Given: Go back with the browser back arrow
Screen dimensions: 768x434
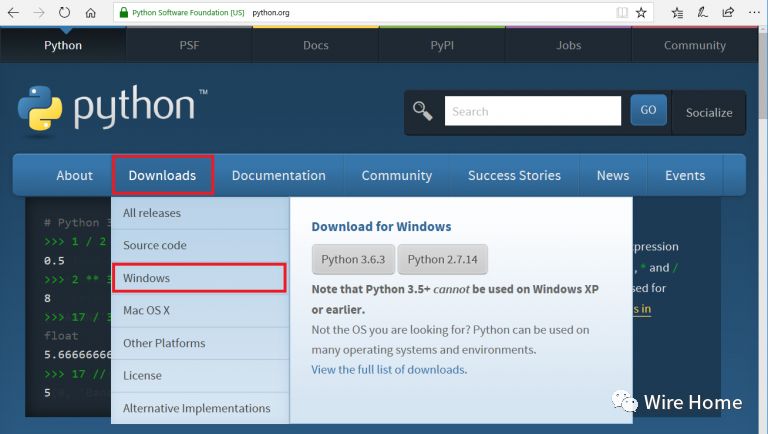Looking at the screenshot, I should pos(13,13).
